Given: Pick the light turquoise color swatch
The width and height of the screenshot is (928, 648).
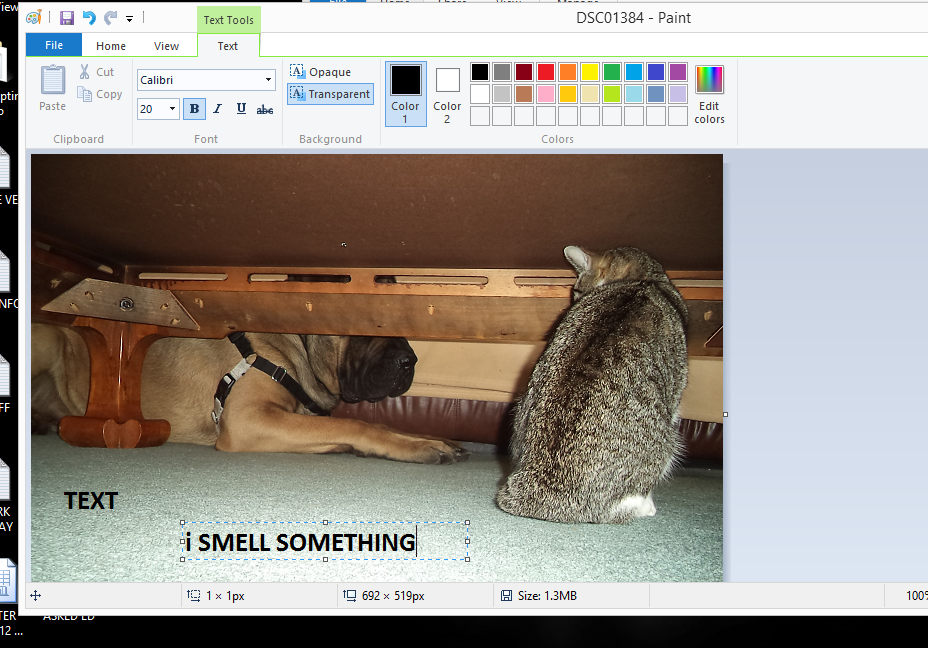Looking at the screenshot, I should (634, 94).
